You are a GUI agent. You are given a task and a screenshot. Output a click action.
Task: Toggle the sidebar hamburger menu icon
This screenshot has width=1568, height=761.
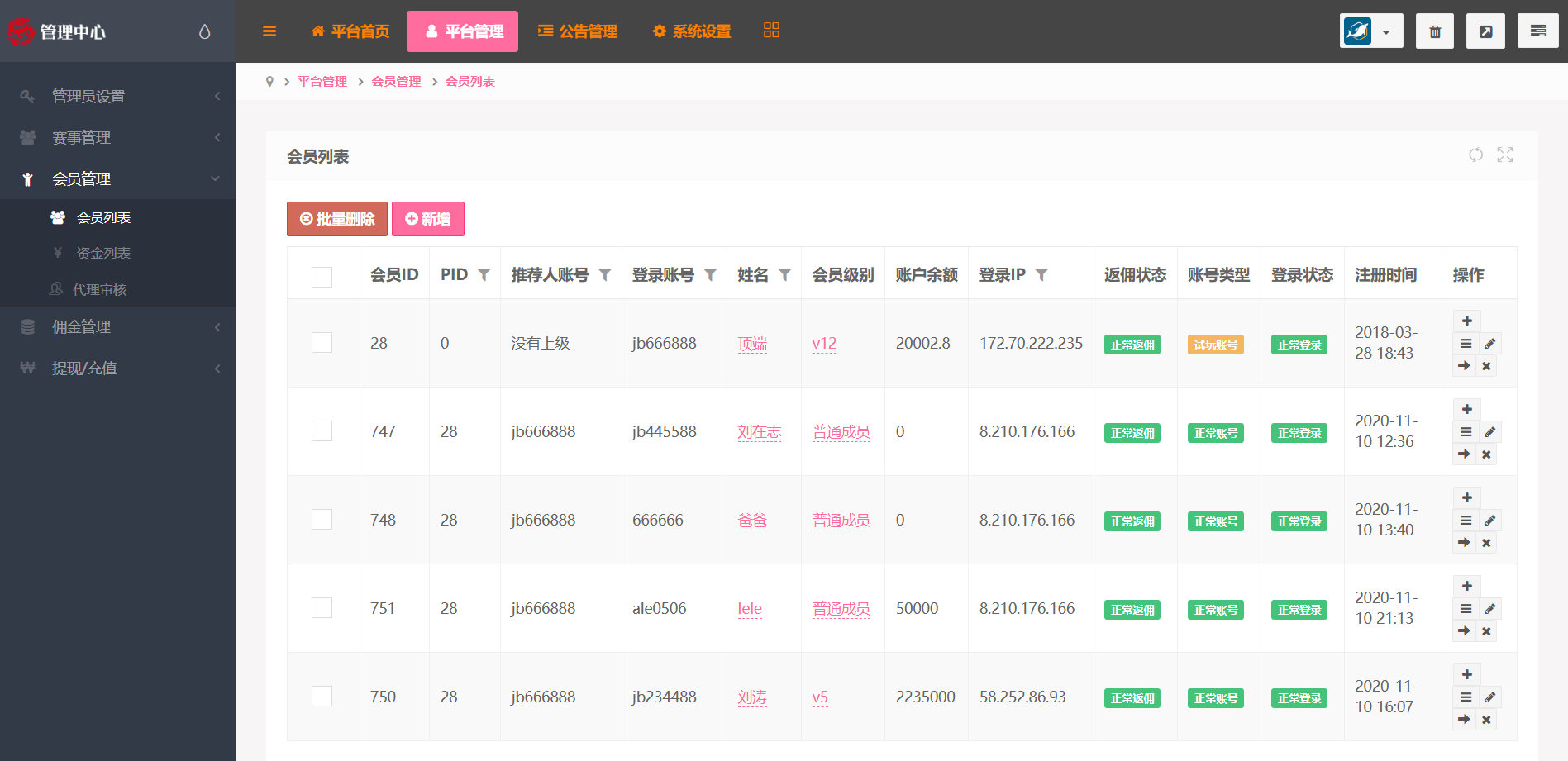click(269, 31)
